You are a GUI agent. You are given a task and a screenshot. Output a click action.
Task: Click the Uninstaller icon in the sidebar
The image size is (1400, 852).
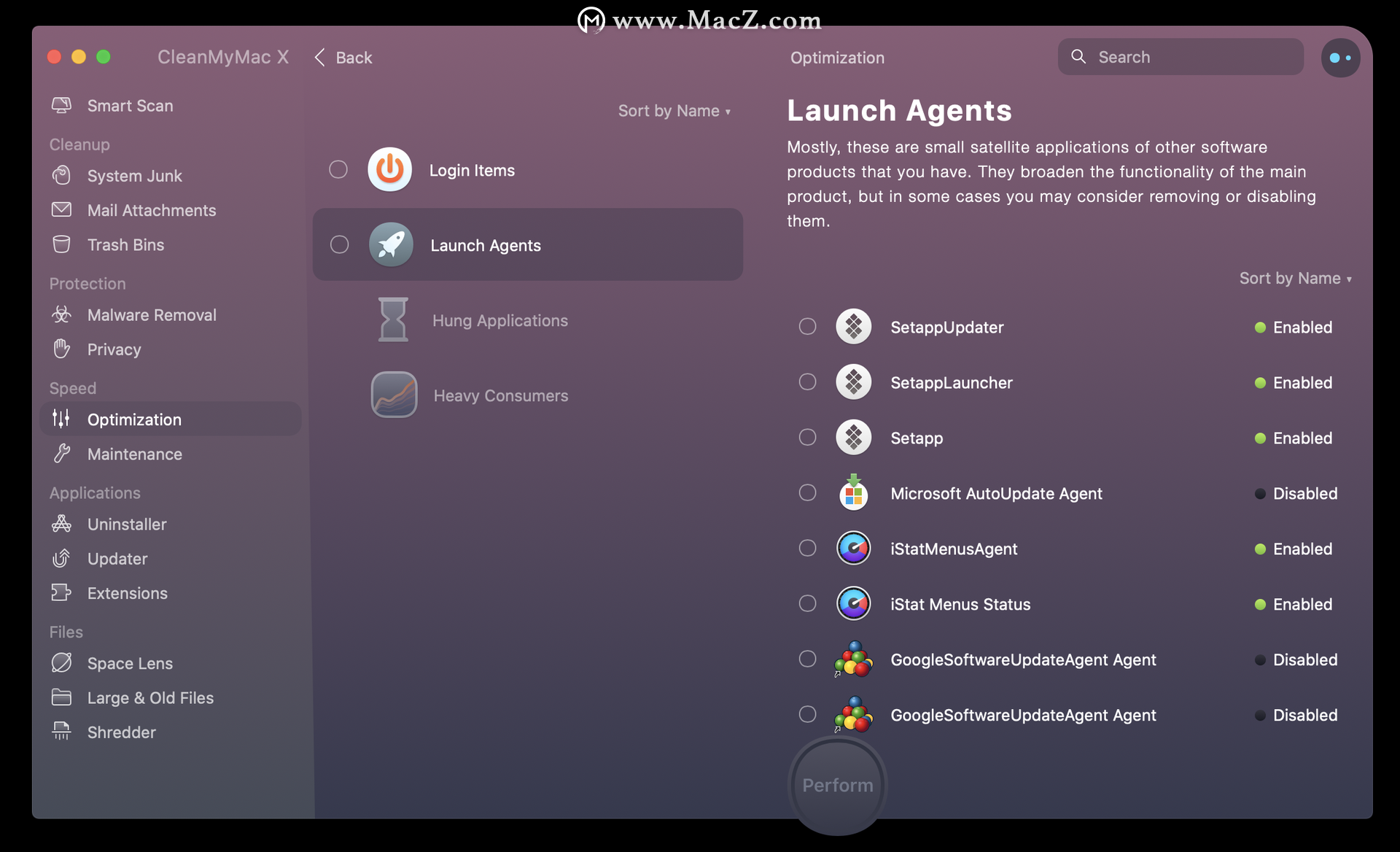coord(62,524)
